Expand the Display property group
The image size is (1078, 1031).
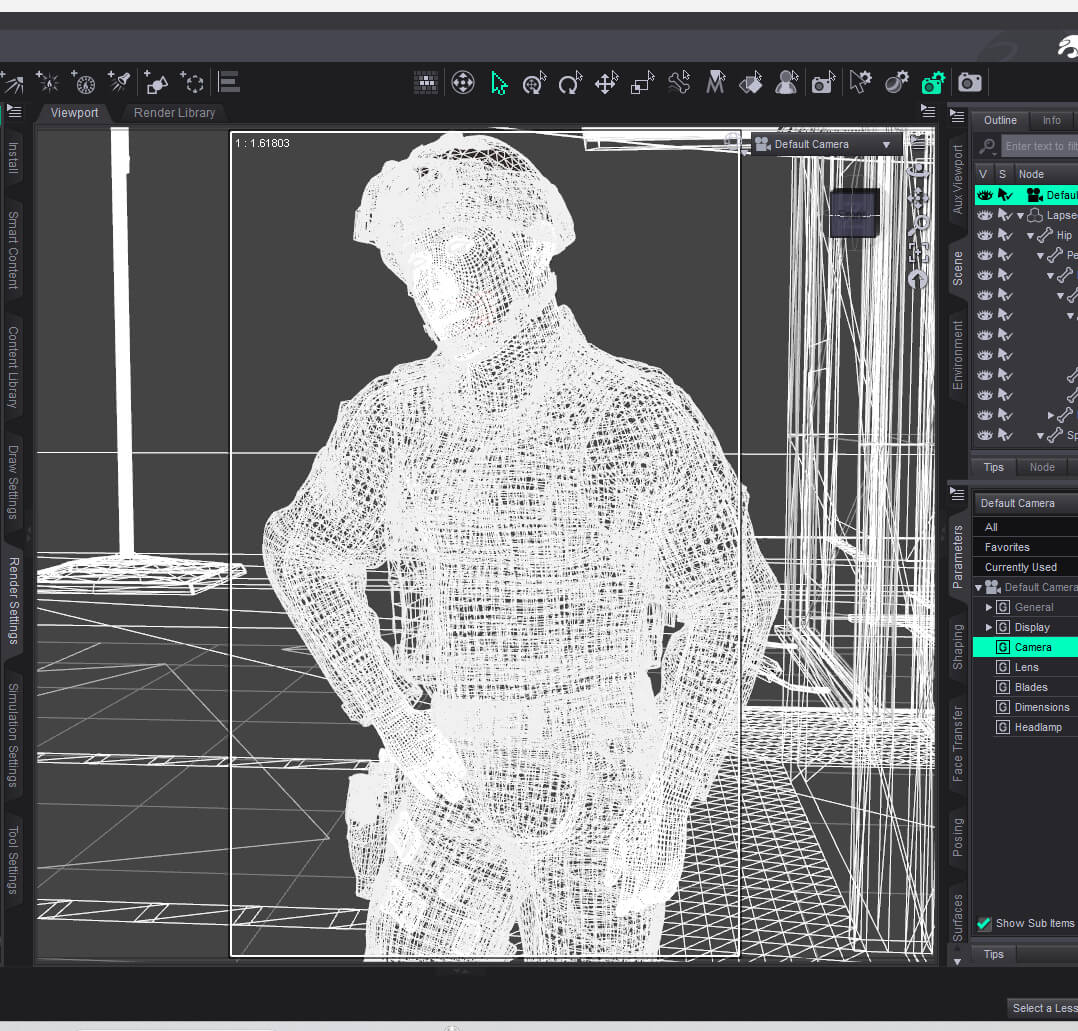[989, 627]
